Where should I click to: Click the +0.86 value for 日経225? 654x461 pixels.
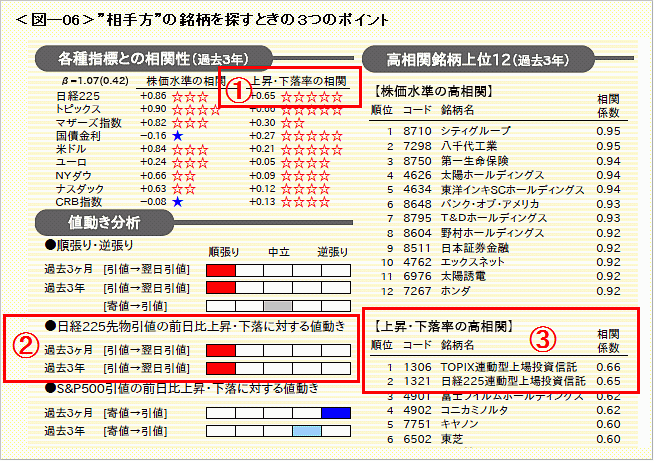click(153, 96)
